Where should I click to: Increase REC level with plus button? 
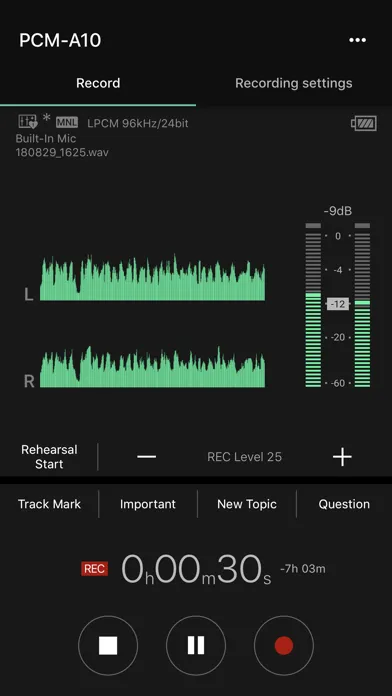pyautogui.click(x=342, y=457)
